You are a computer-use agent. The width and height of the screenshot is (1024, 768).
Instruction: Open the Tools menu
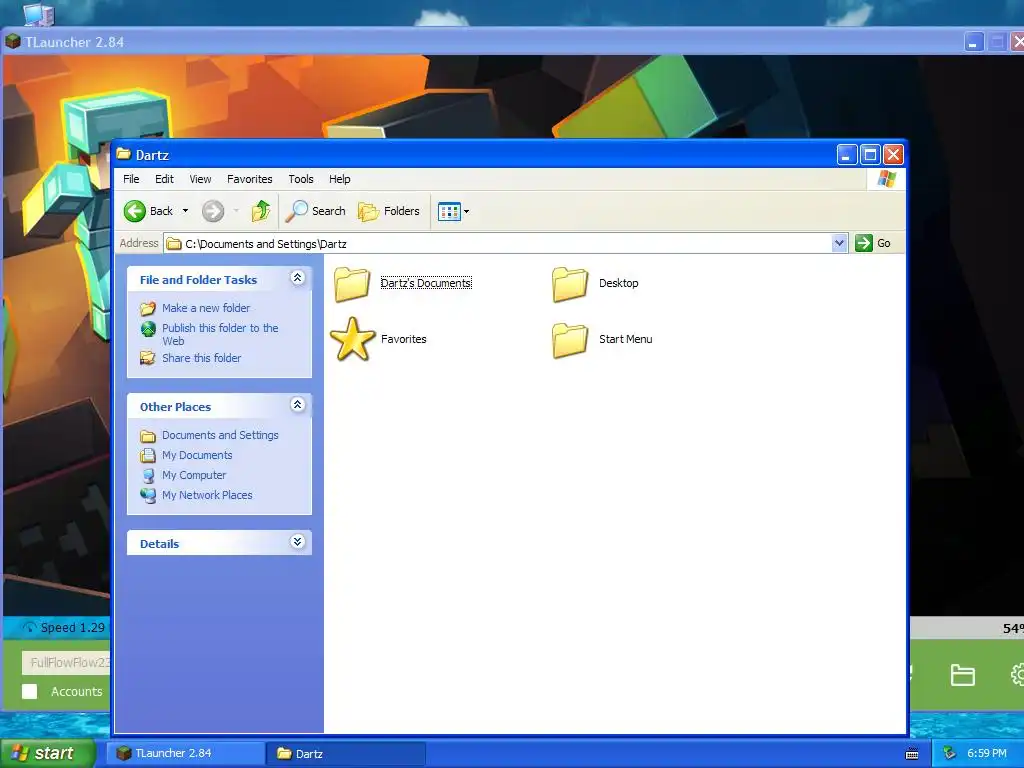click(x=301, y=179)
